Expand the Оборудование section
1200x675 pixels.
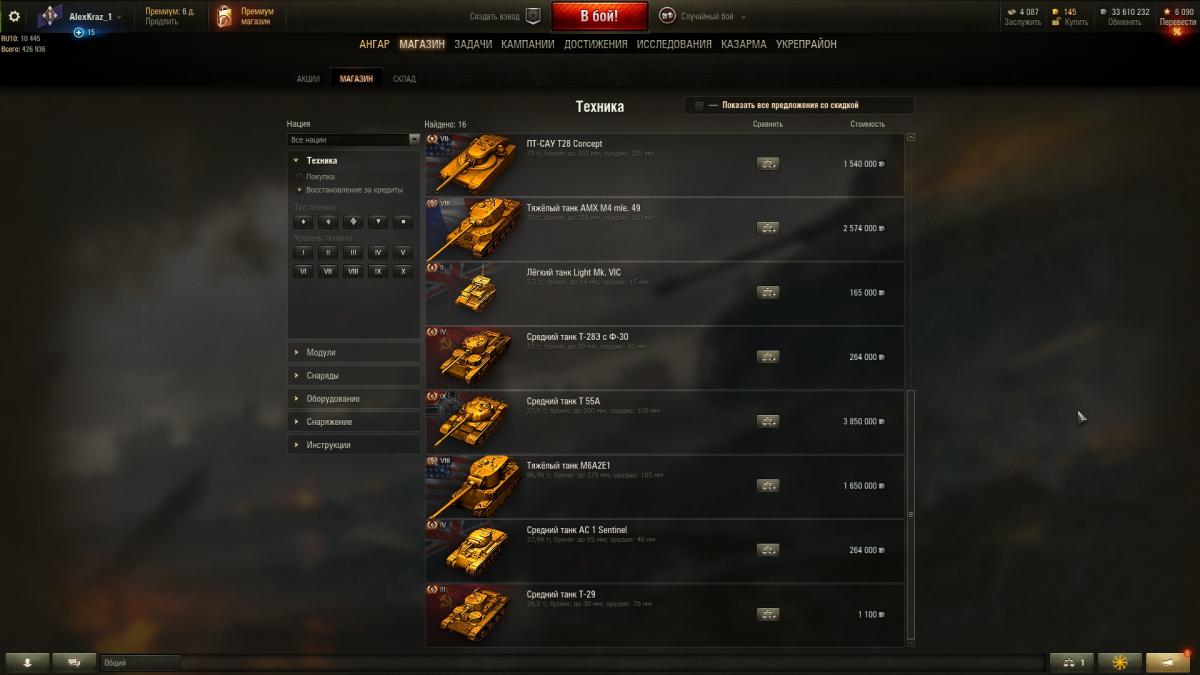click(x=354, y=399)
